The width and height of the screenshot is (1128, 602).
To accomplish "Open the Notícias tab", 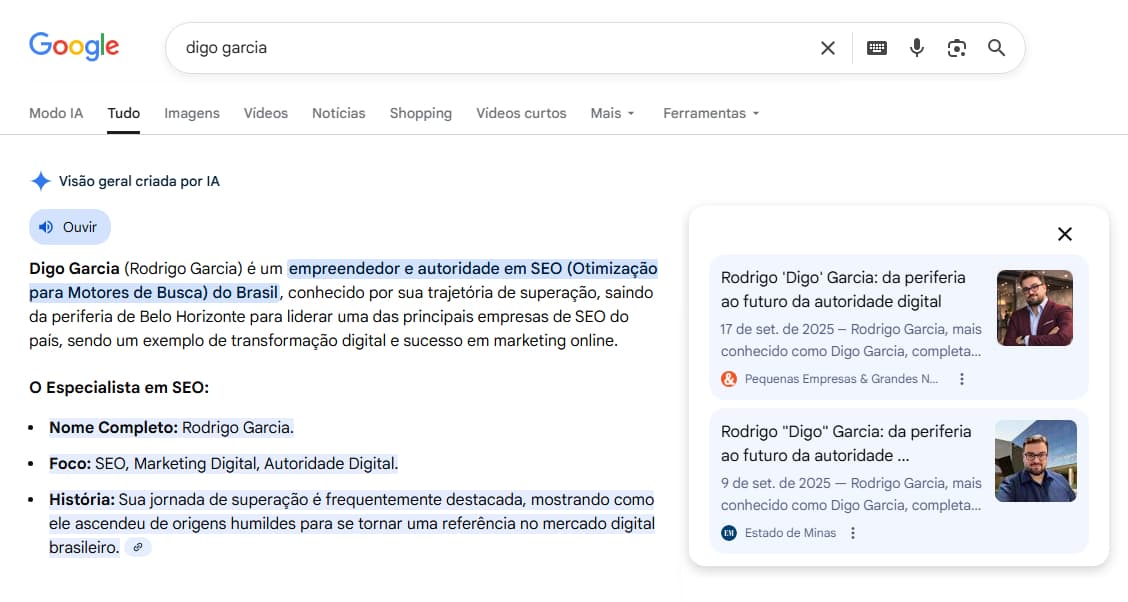I will 339,114.
